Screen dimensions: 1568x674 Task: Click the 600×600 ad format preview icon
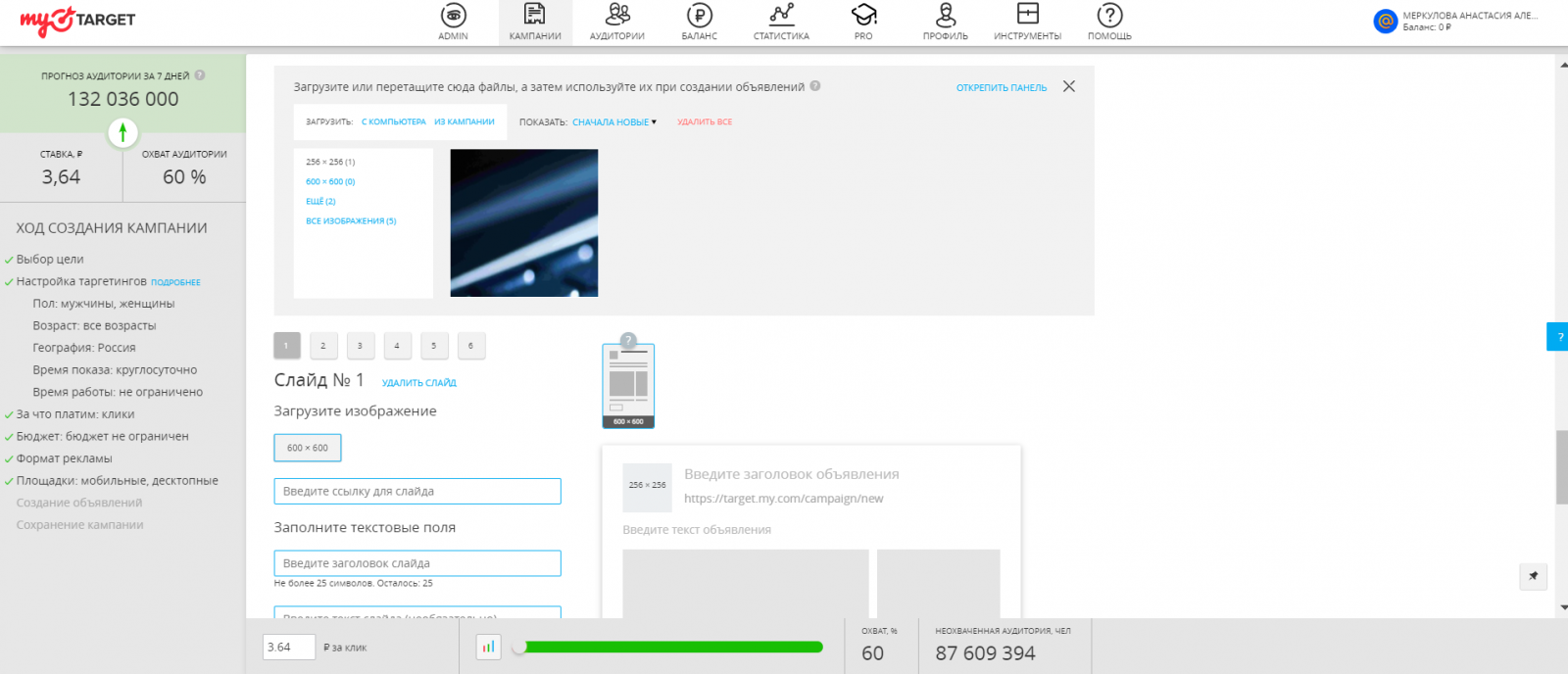tap(628, 386)
